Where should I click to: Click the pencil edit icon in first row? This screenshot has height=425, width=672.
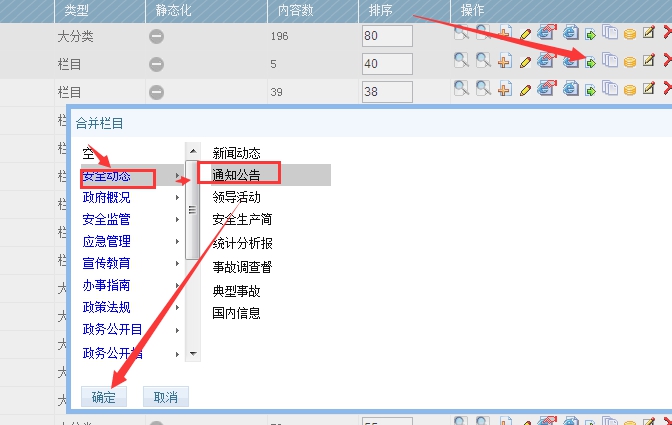coord(526,35)
